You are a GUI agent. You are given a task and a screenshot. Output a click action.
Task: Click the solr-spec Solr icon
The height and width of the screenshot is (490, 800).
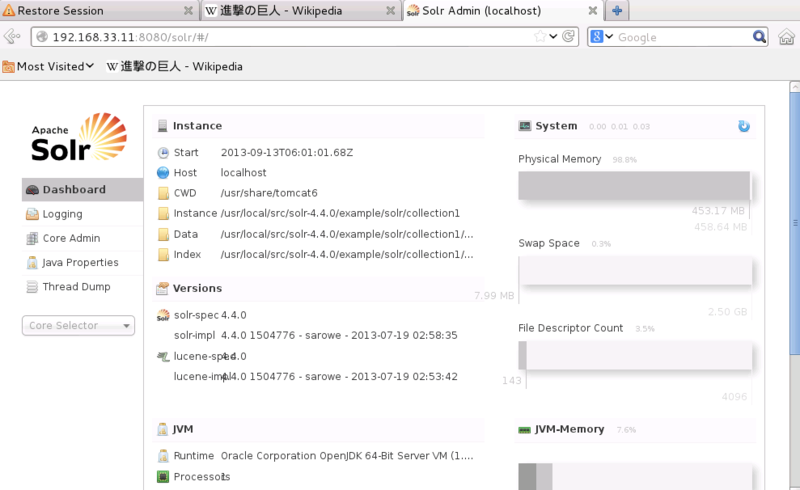point(163,315)
